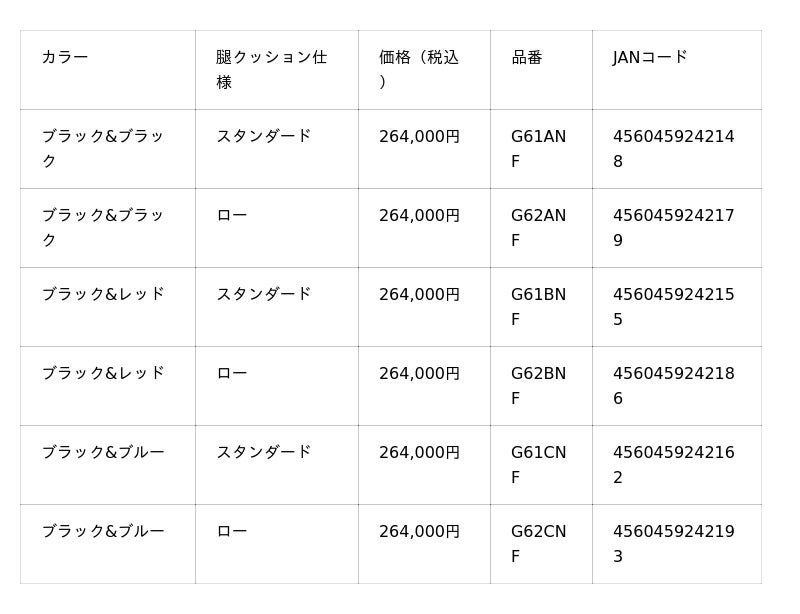Click the 腿クッション仕様 column header
Image resolution: width=800 pixels, height=614 pixels.
pos(271,70)
